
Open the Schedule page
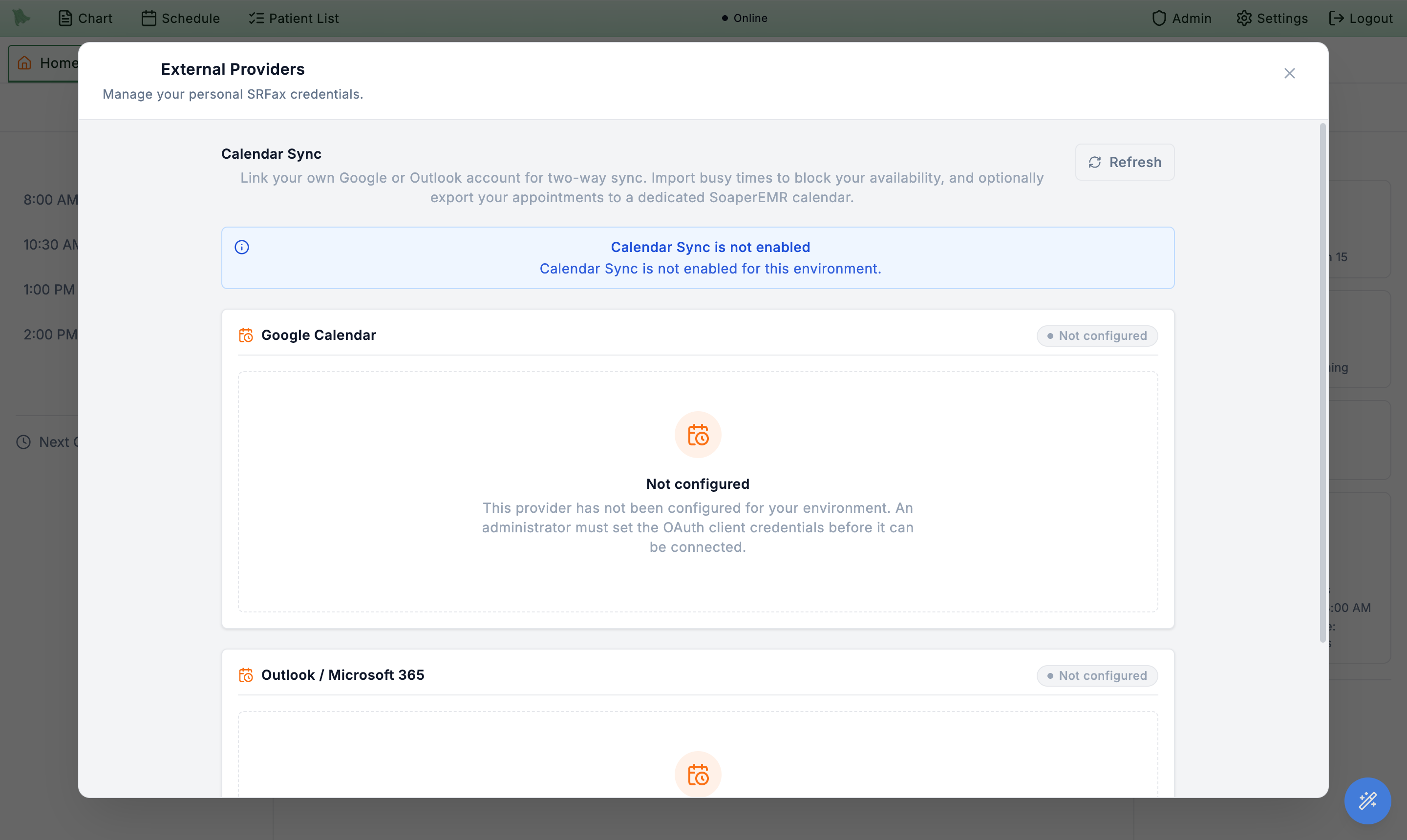[181, 18]
